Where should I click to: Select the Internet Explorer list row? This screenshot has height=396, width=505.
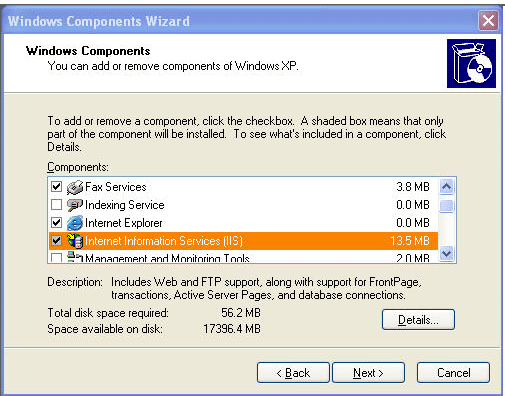[x=243, y=223]
